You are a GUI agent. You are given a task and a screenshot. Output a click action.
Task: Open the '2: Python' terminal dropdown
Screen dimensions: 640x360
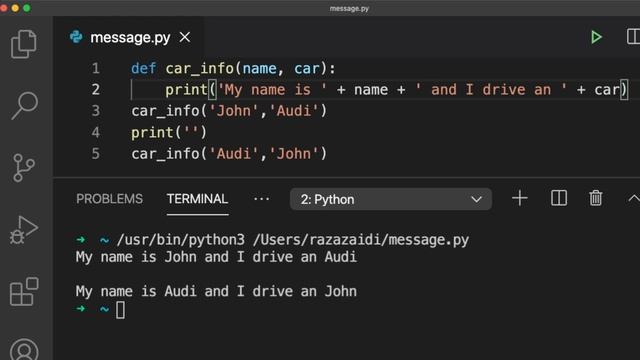tap(391, 199)
